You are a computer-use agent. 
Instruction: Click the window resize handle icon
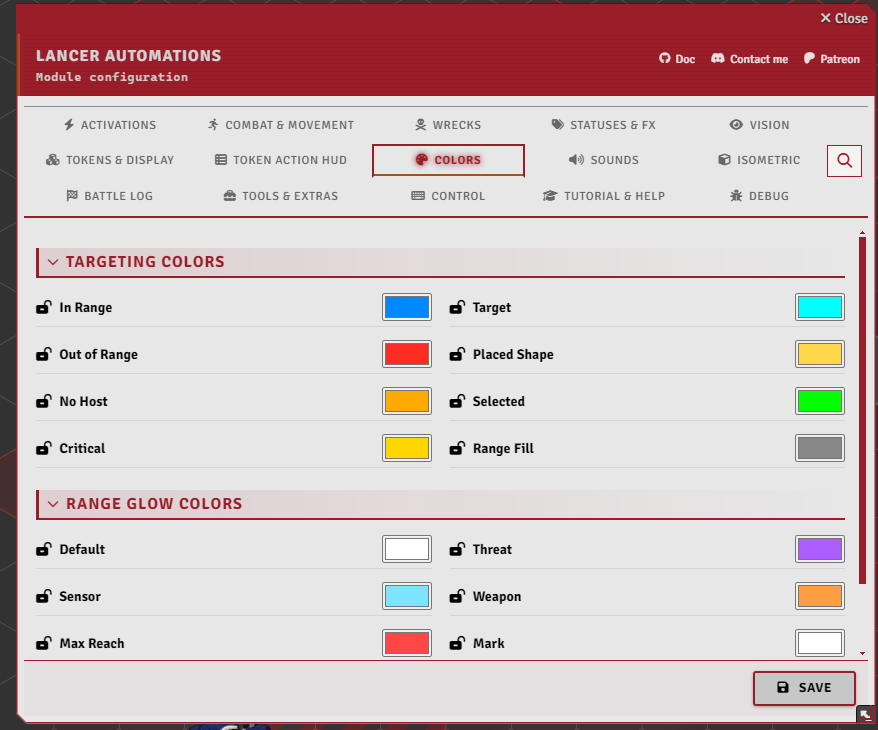(x=865, y=714)
